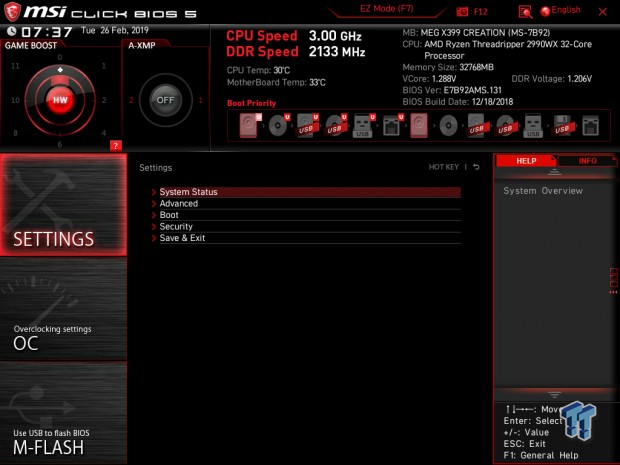Open the OC overclocking settings tile
This screenshot has width=620, height=465.
[63, 309]
